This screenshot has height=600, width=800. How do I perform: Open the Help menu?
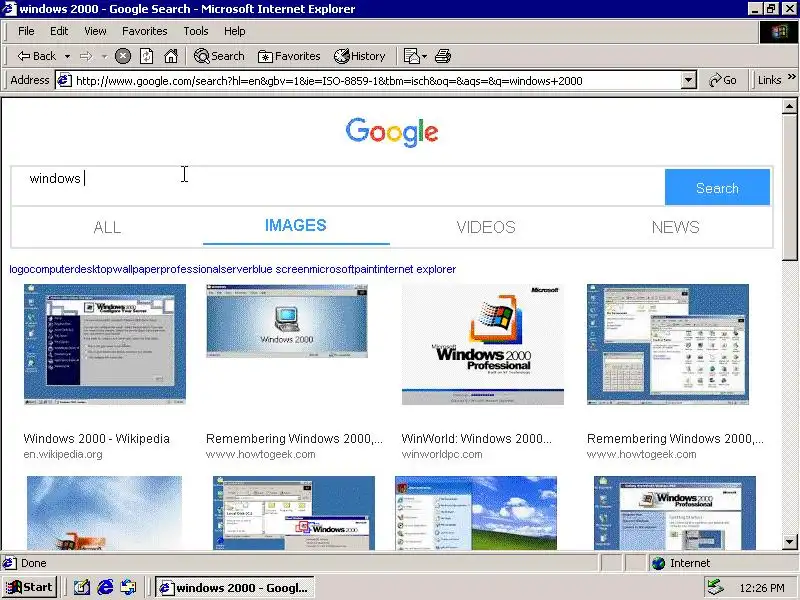pos(235,31)
